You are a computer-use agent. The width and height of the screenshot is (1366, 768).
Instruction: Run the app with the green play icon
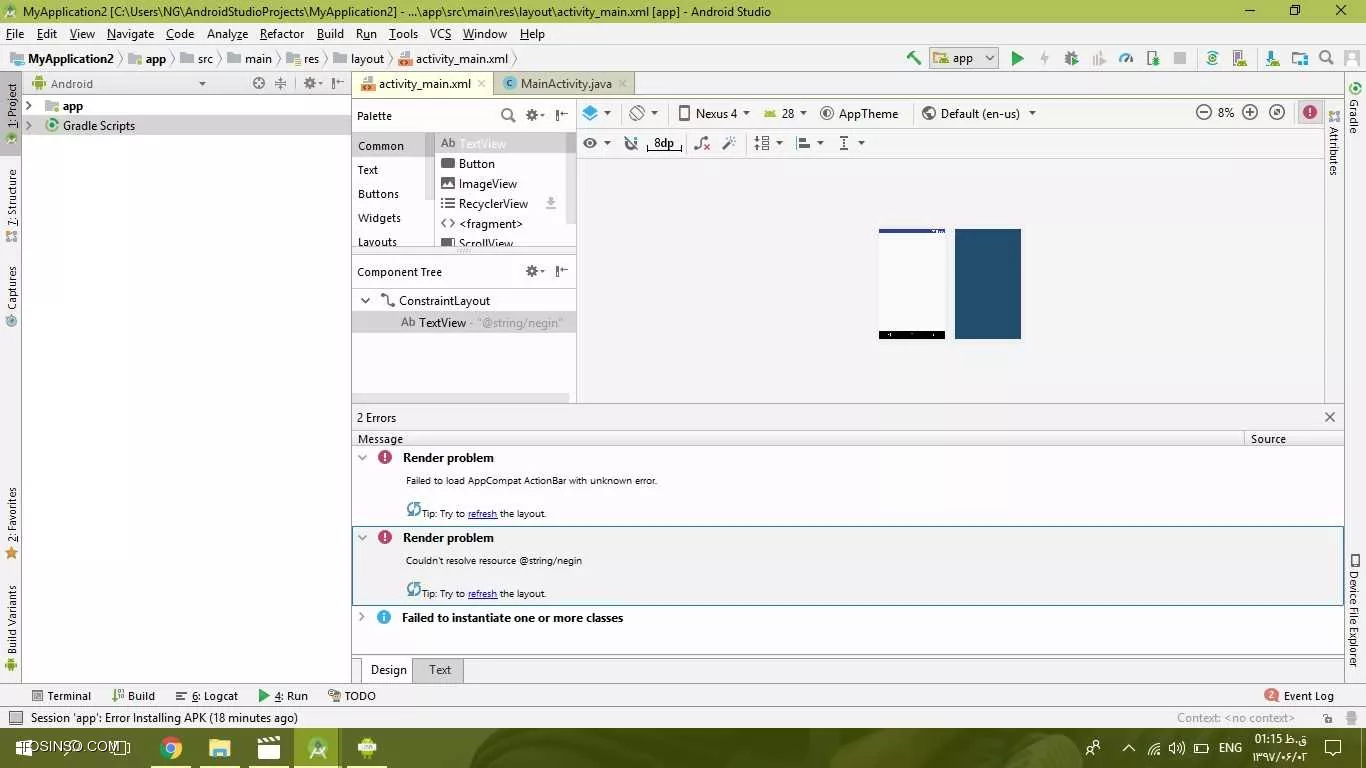[x=1017, y=58]
